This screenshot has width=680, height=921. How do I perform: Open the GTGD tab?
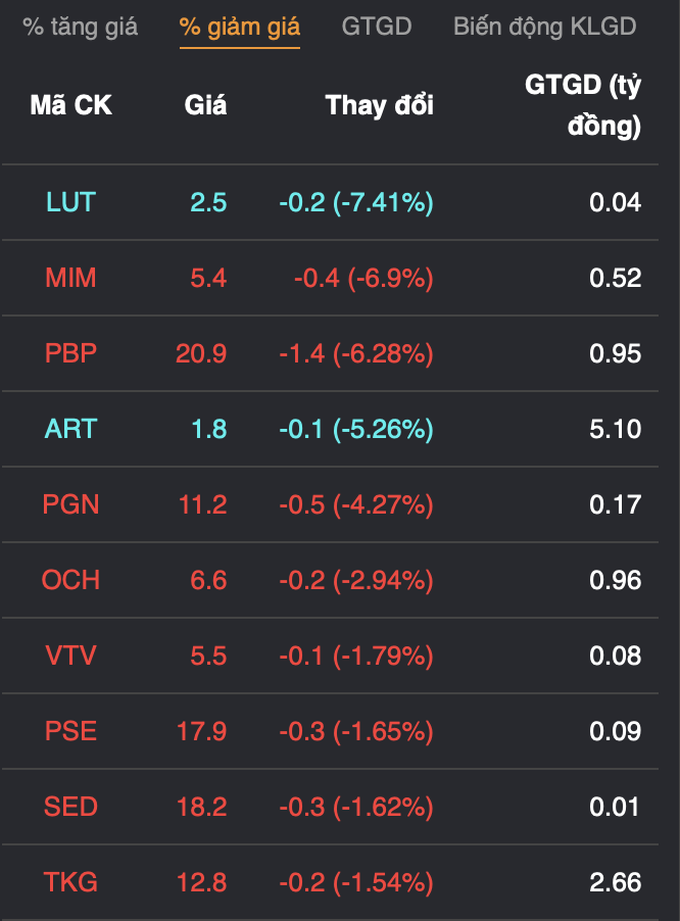click(x=376, y=26)
